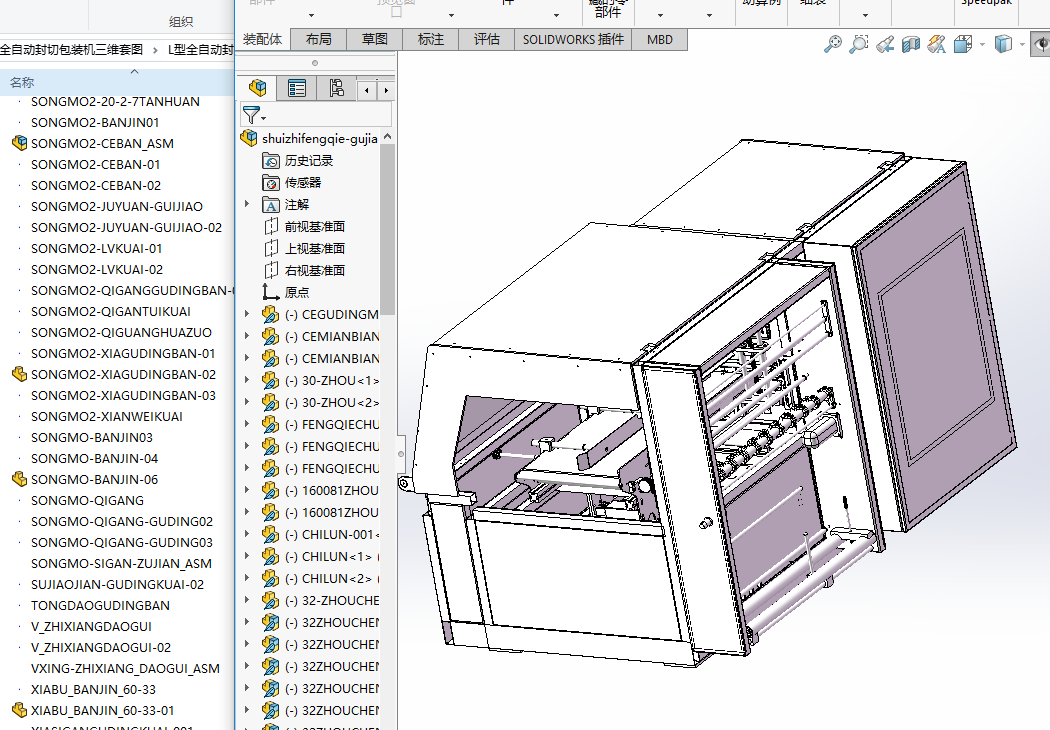Viewport: 1050px width, 730px height.
Task: Expand the 注解 annotations folder
Action: [x=248, y=204]
